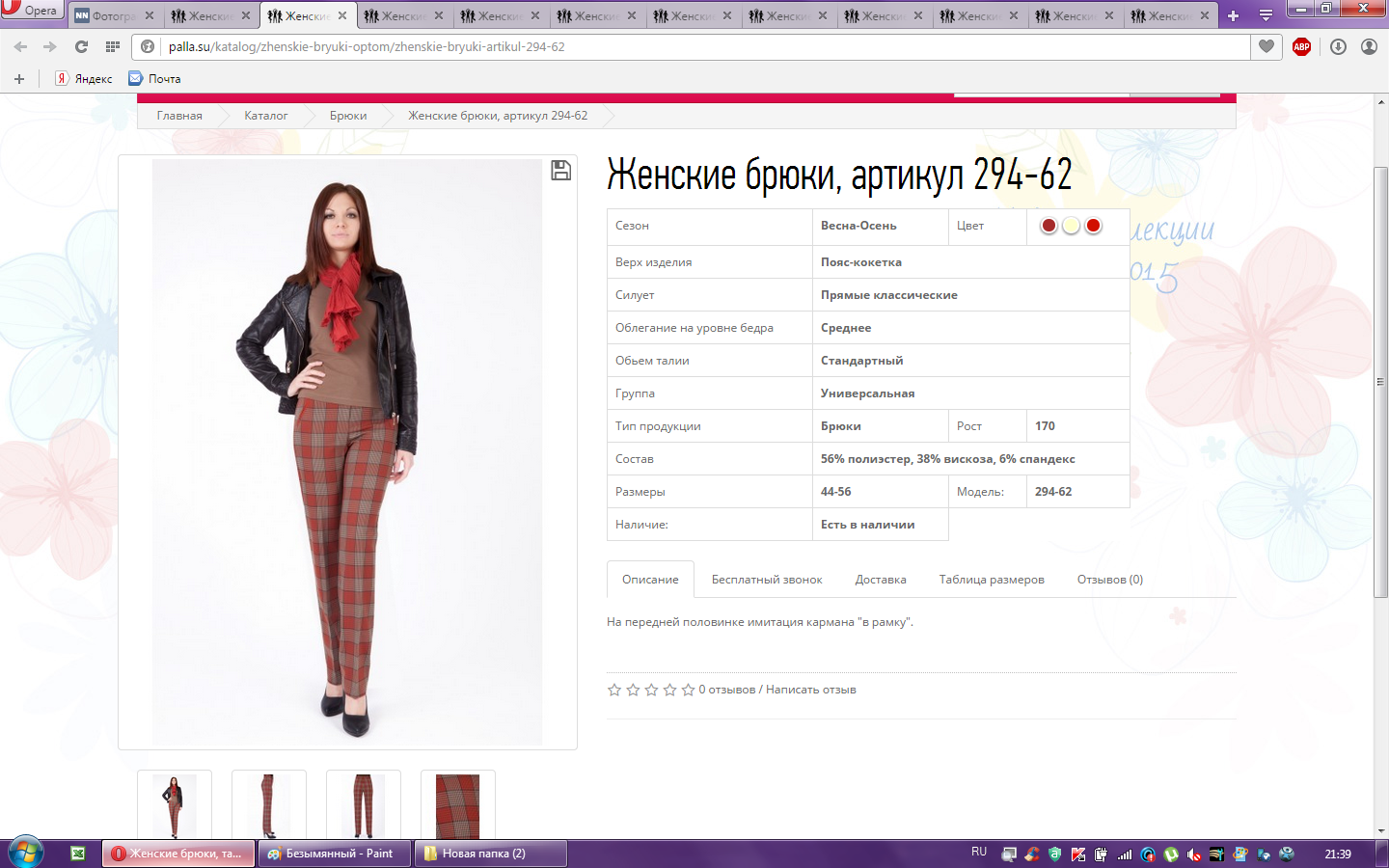Image resolution: width=1389 pixels, height=868 pixels.
Task: Click the page vertical scrollbar
Action: (x=1380, y=382)
